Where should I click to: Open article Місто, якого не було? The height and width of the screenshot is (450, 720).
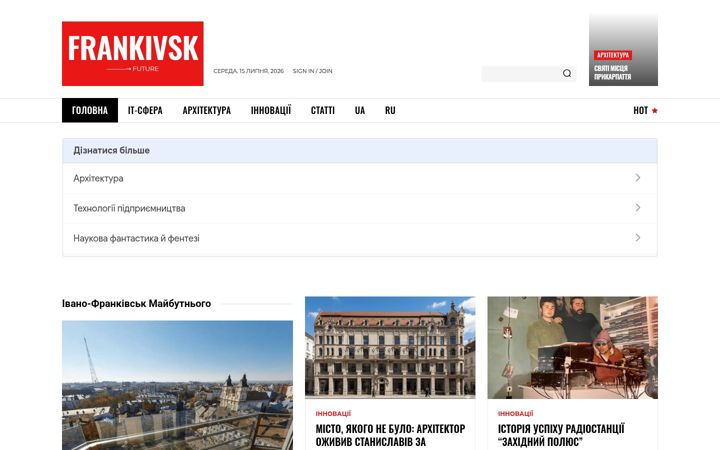390,435
